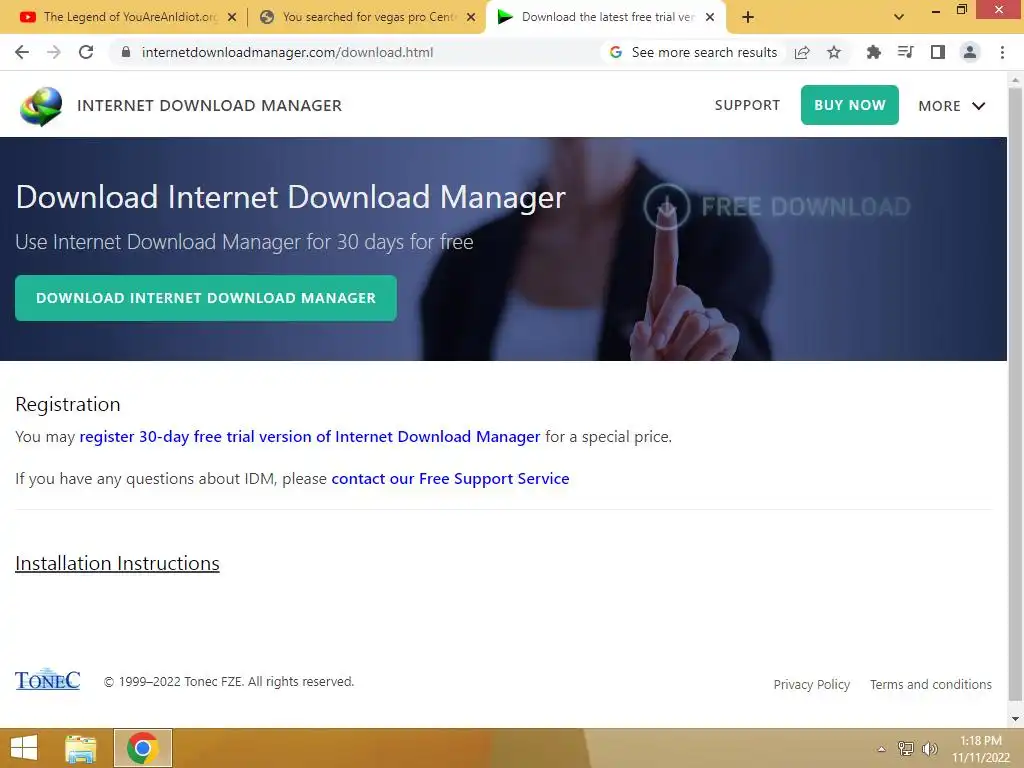
Task: Click Use IDM for 30 days text
Action: [x=244, y=242]
